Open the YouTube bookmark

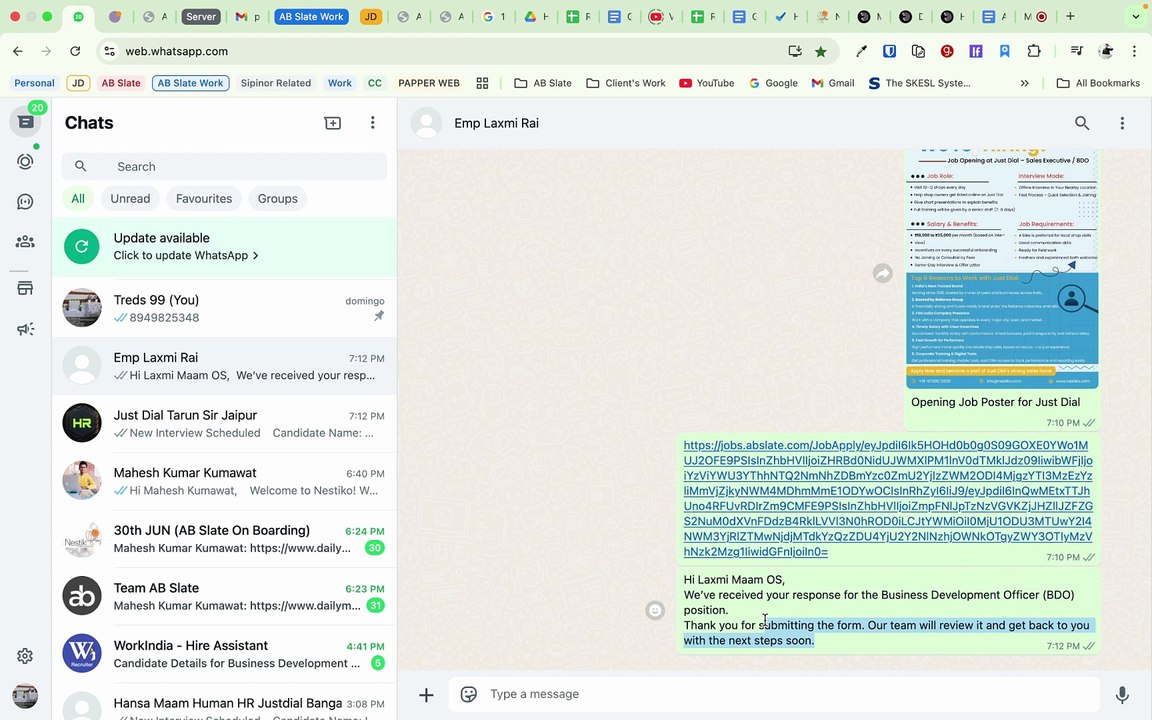[x=707, y=83]
